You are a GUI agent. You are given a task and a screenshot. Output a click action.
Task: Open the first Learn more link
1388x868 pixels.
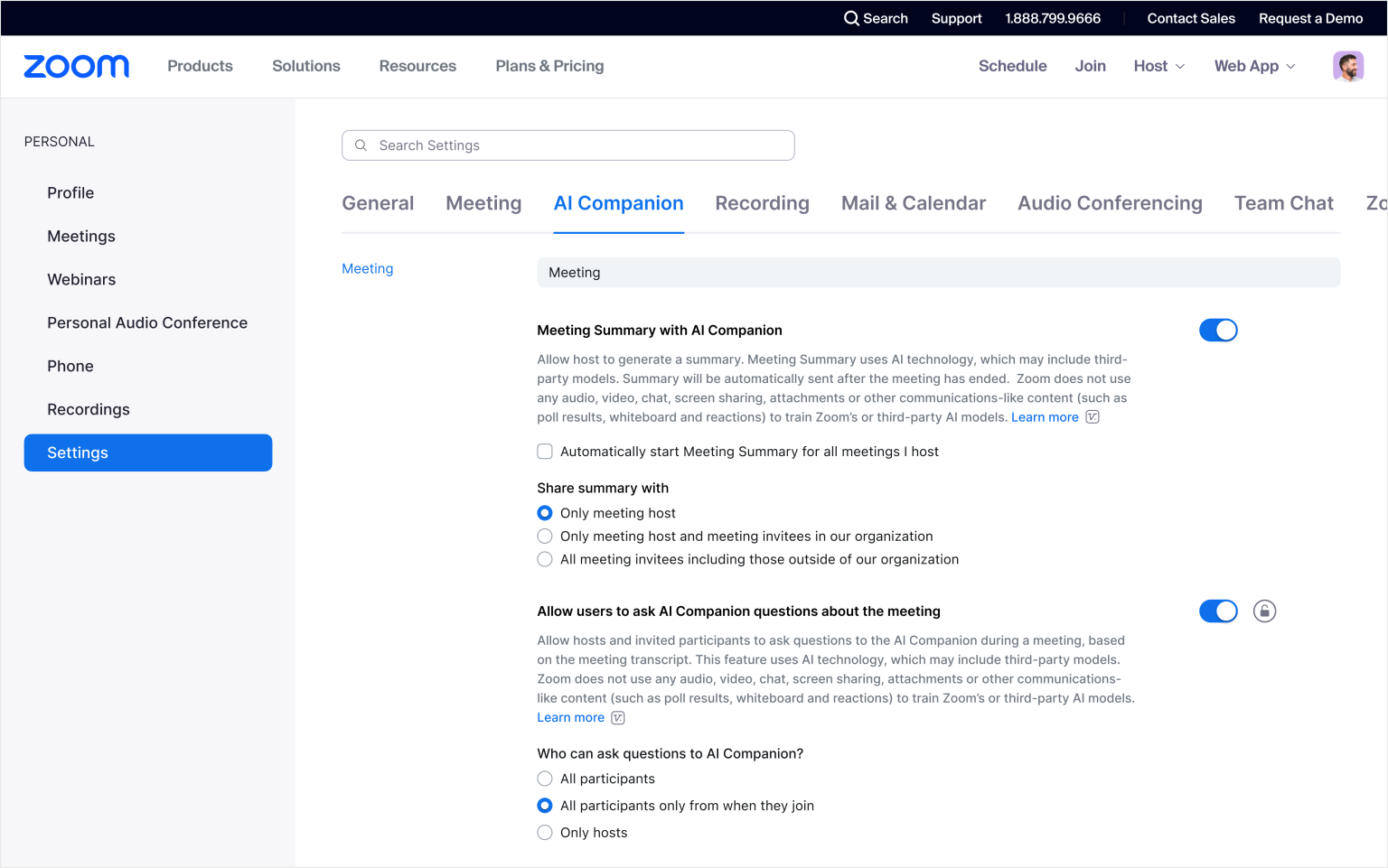1045,416
